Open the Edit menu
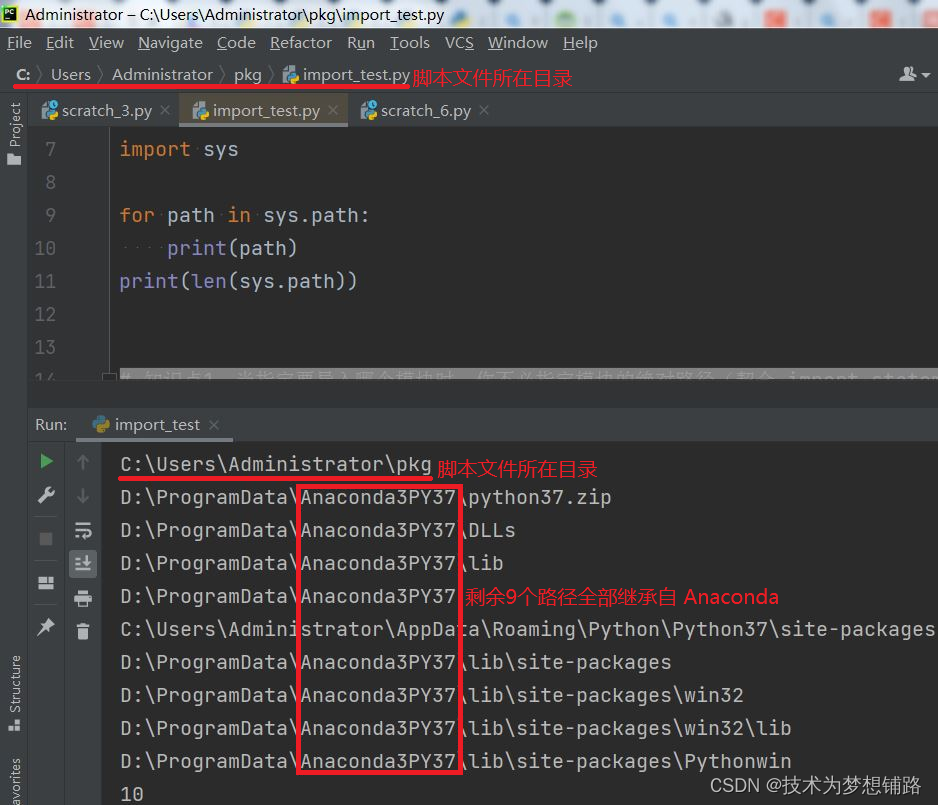 [60, 43]
